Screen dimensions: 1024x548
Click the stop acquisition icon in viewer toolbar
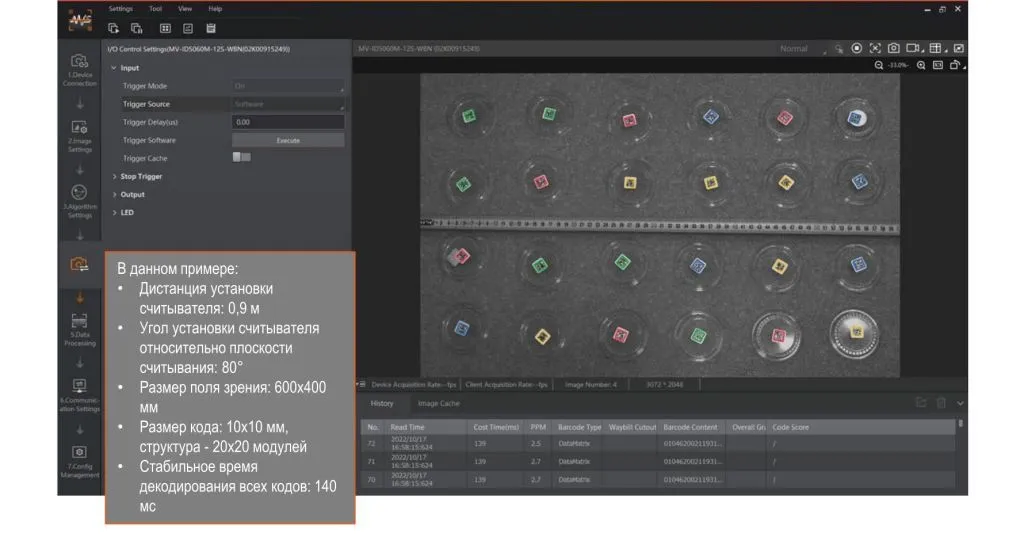click(x=857, y=48)
